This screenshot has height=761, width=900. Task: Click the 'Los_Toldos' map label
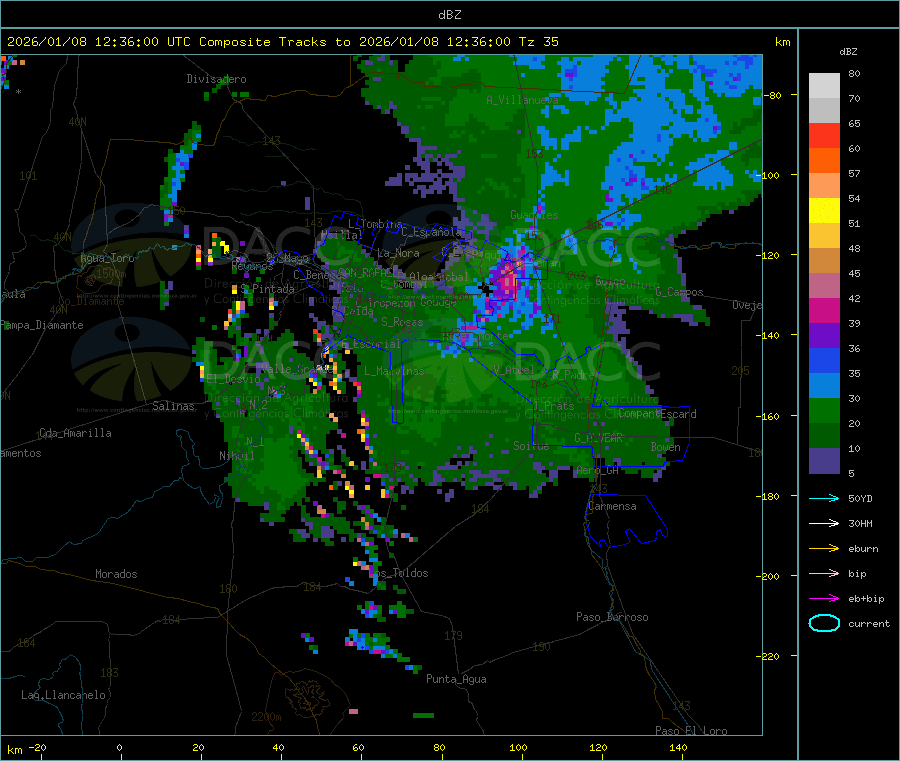point(398,573)
